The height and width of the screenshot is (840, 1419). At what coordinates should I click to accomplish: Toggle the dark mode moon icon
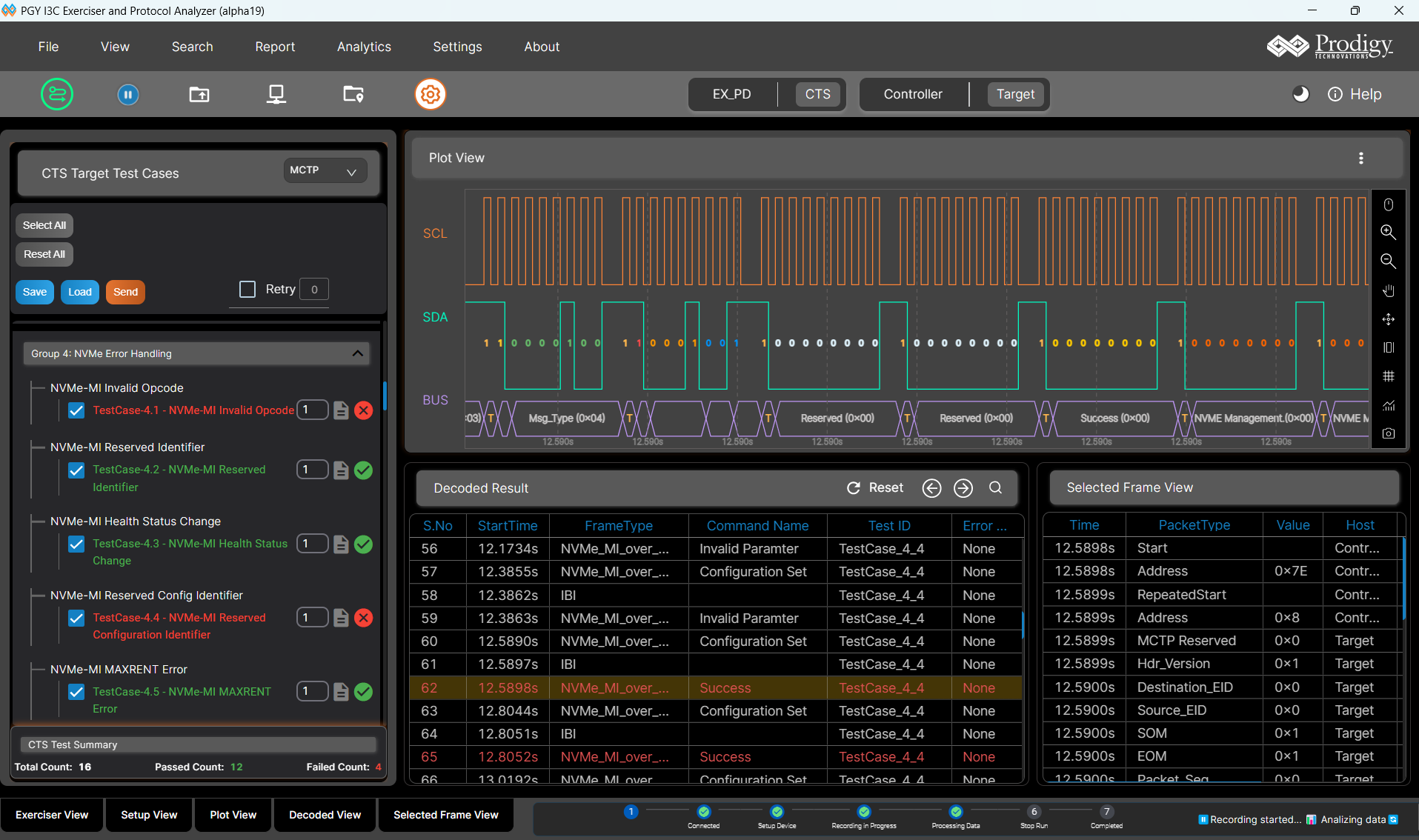point(1300,94)
